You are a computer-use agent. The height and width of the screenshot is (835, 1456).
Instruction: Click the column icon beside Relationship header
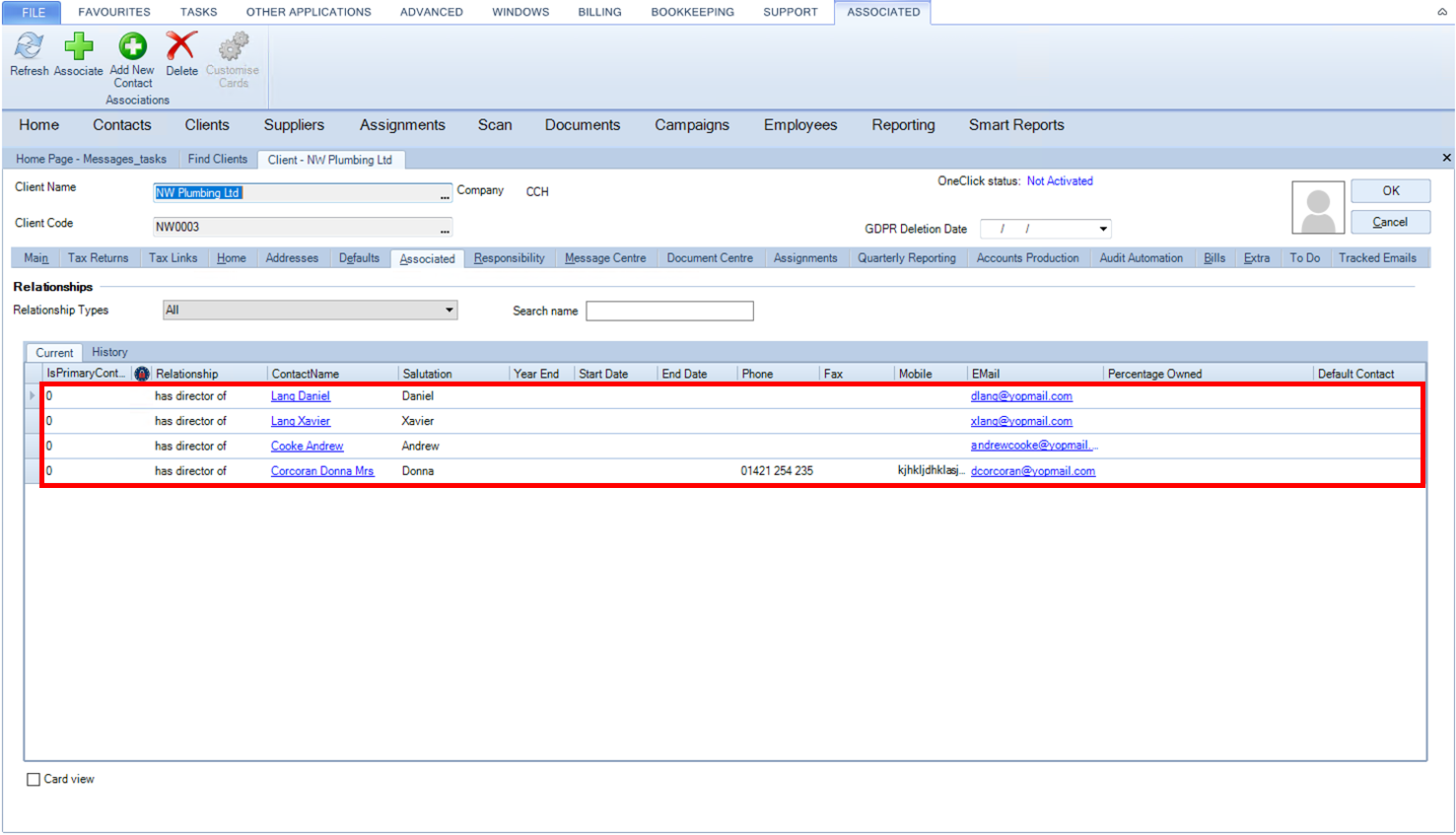[x=142, y=374]
